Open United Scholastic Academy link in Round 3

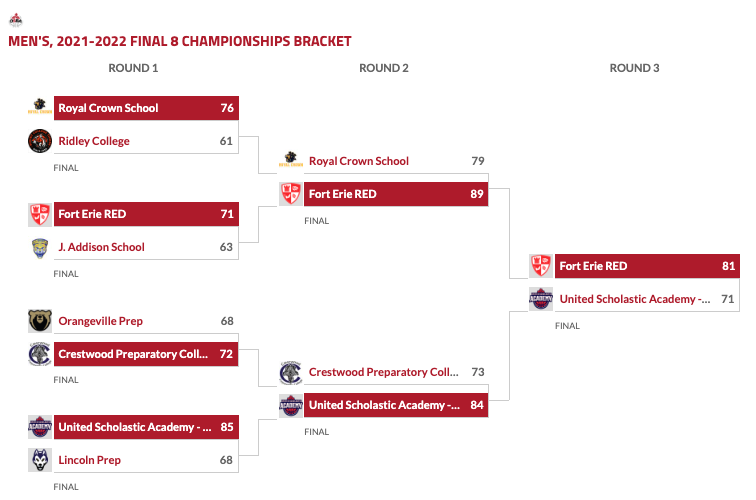[634, 299]
